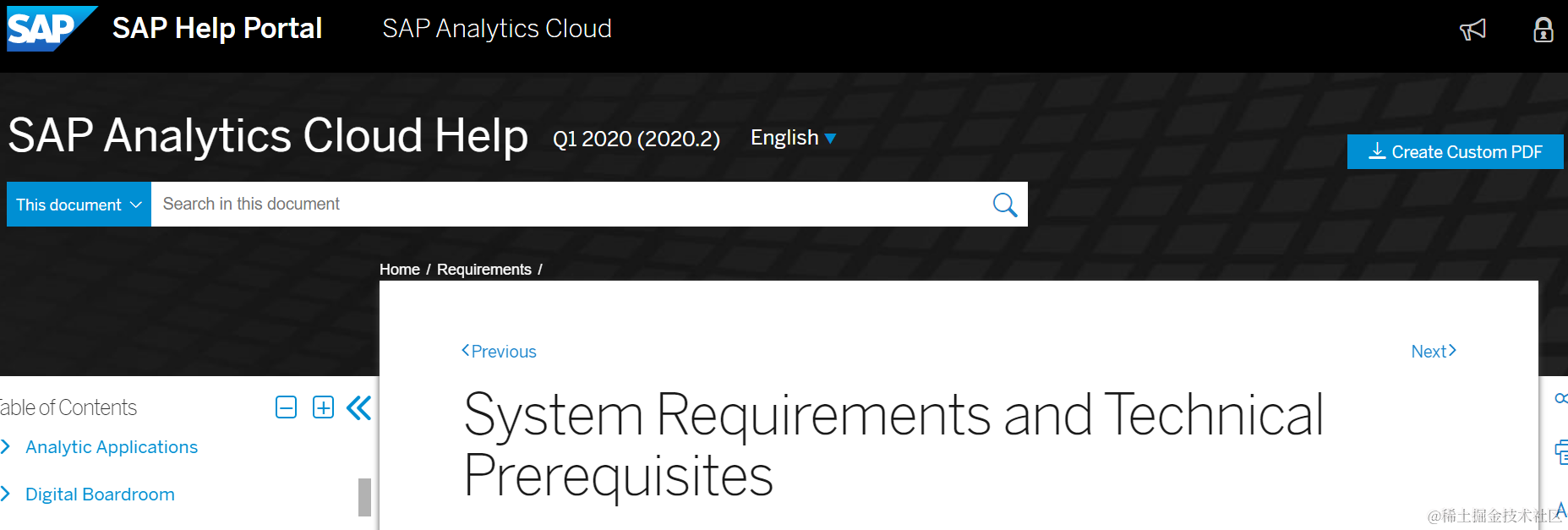Click the SAP logo
The width and height of the screenshot is (1568, 530).
coord(52,28)
